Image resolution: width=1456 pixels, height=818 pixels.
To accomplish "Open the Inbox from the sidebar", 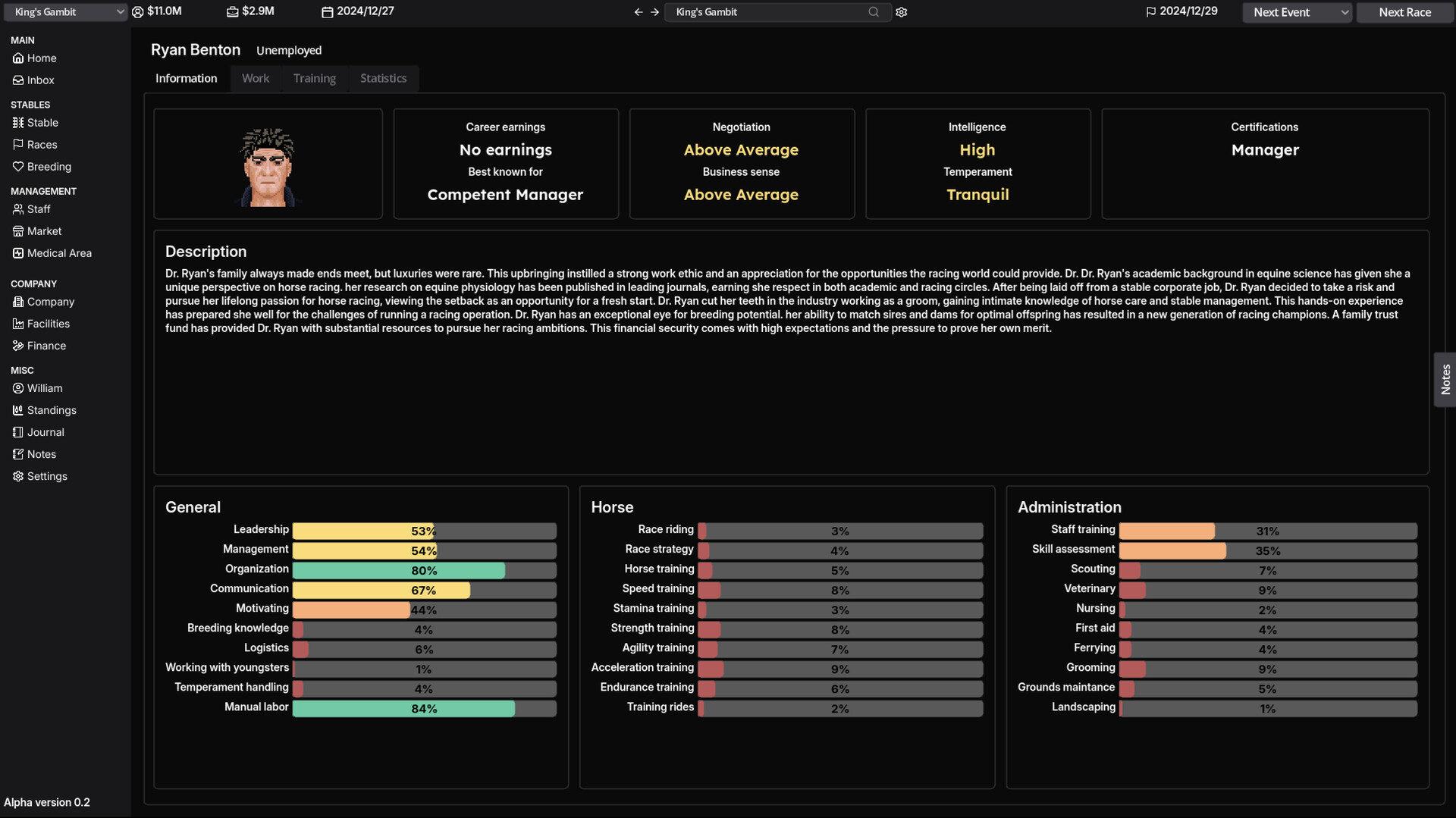I will (x=40, y=80).
